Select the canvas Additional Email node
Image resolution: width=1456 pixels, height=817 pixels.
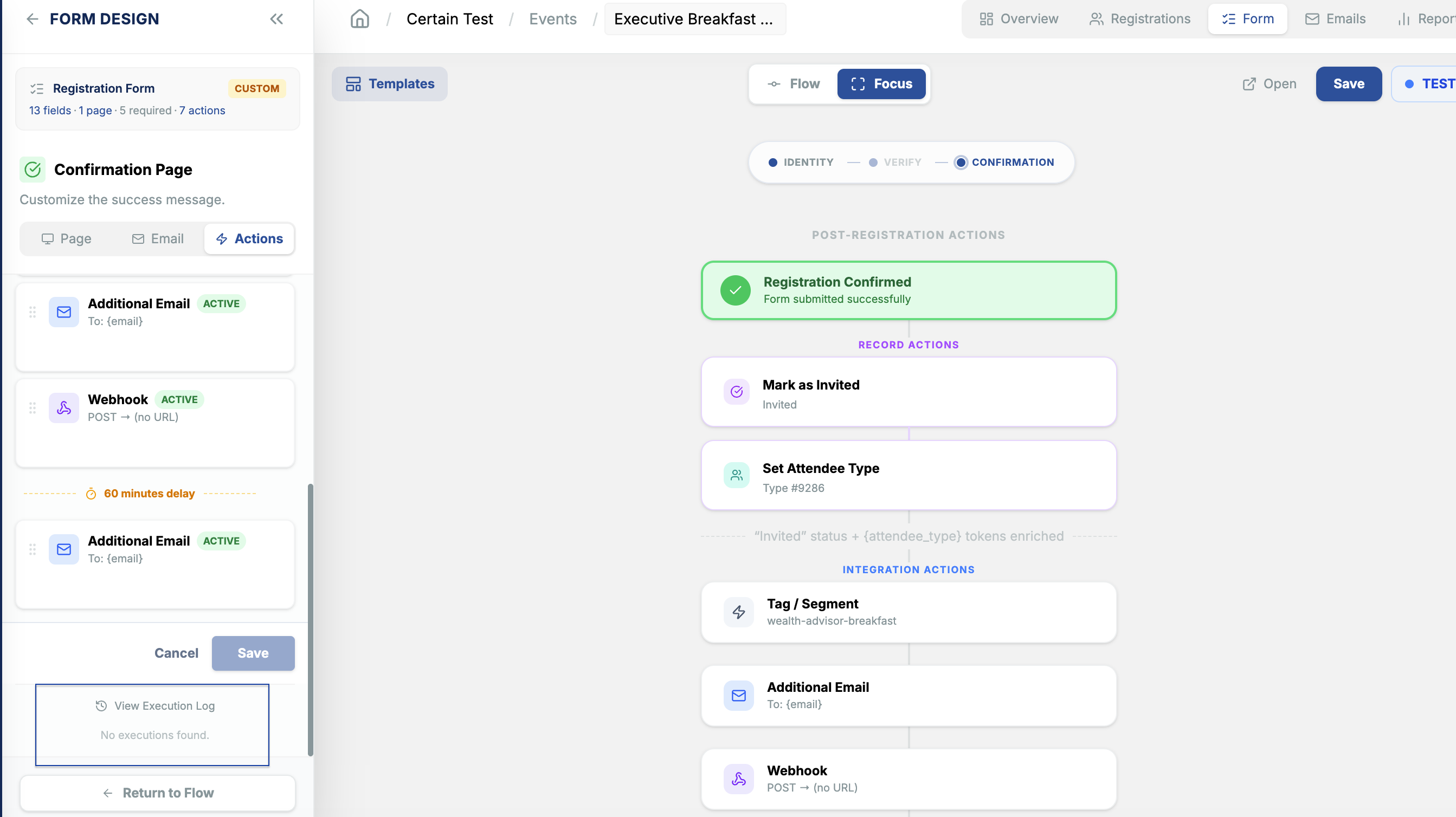909,696
